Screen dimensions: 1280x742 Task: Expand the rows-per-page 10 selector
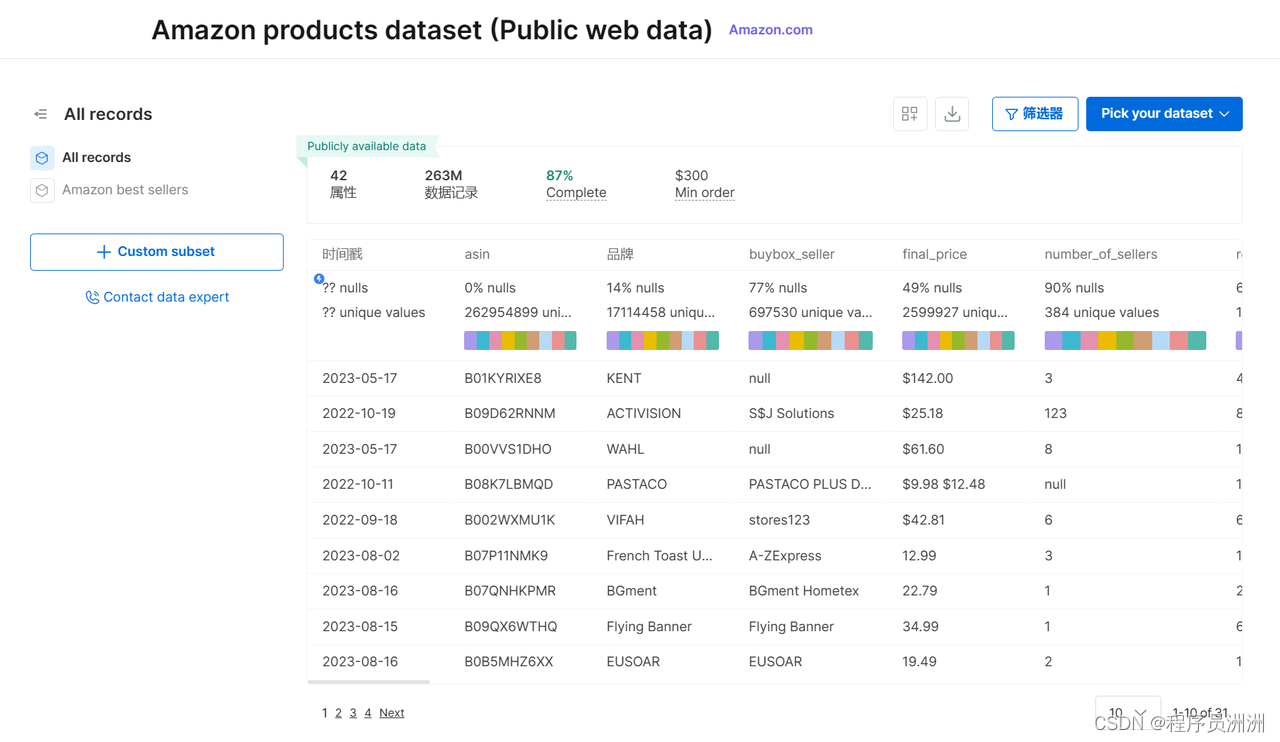[x=1127, y=712]
